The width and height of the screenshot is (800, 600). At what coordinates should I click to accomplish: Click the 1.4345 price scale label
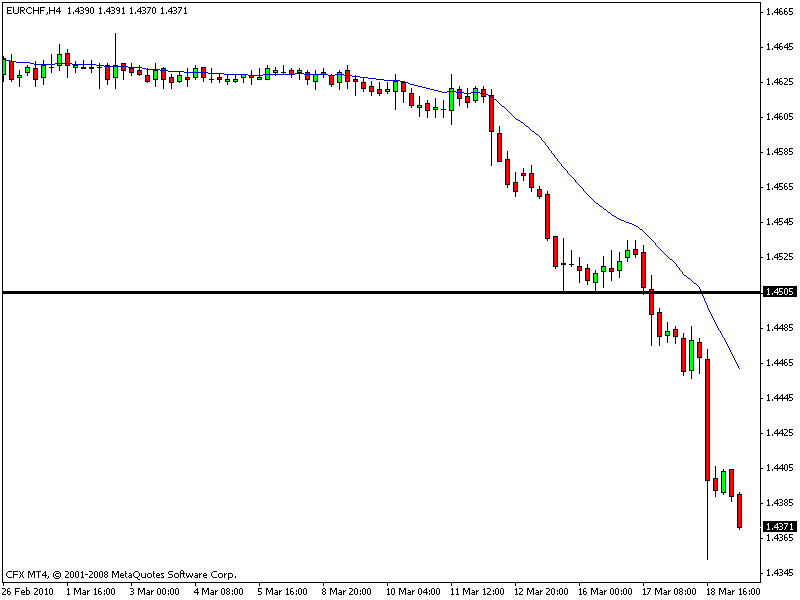pyautogui.click(x=778, y=573)
